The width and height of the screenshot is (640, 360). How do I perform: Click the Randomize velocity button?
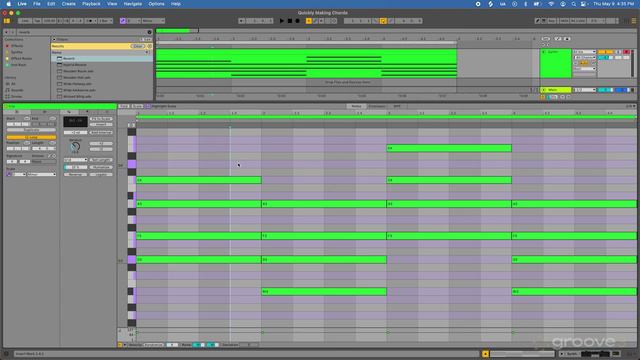click(153, 345)
